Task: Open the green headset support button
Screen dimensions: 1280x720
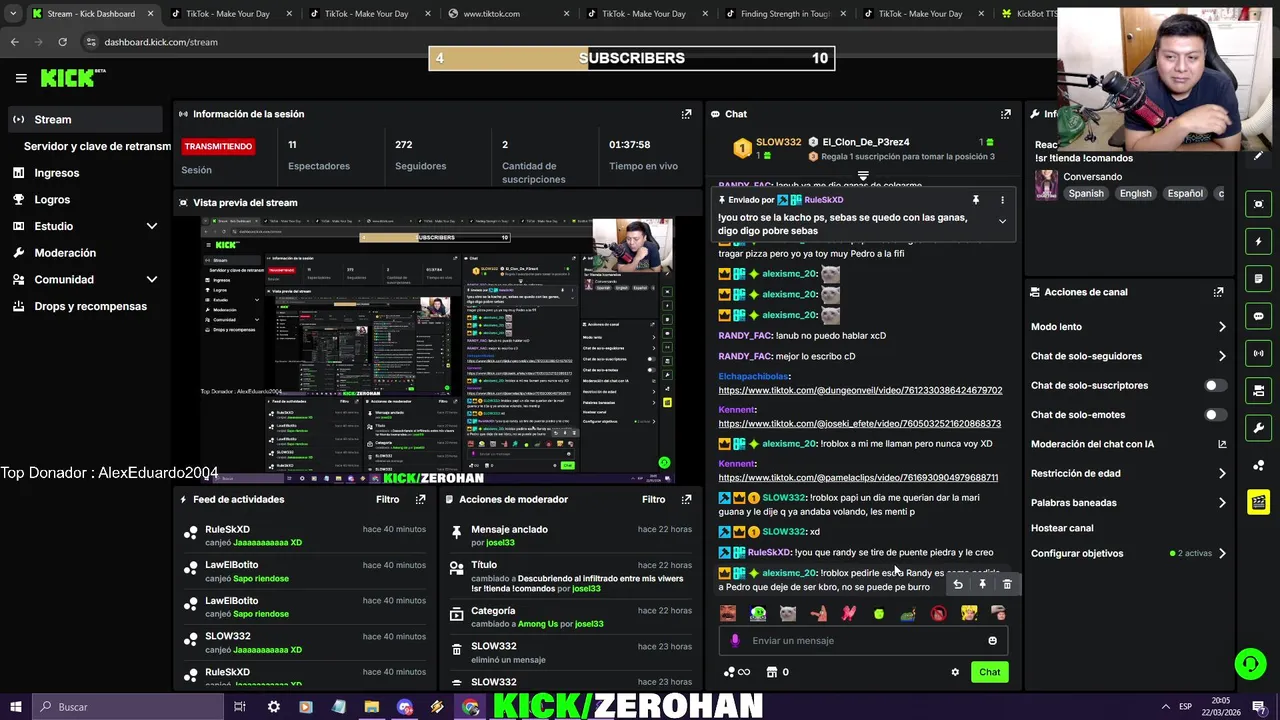Action: [x=1249, y=664]
